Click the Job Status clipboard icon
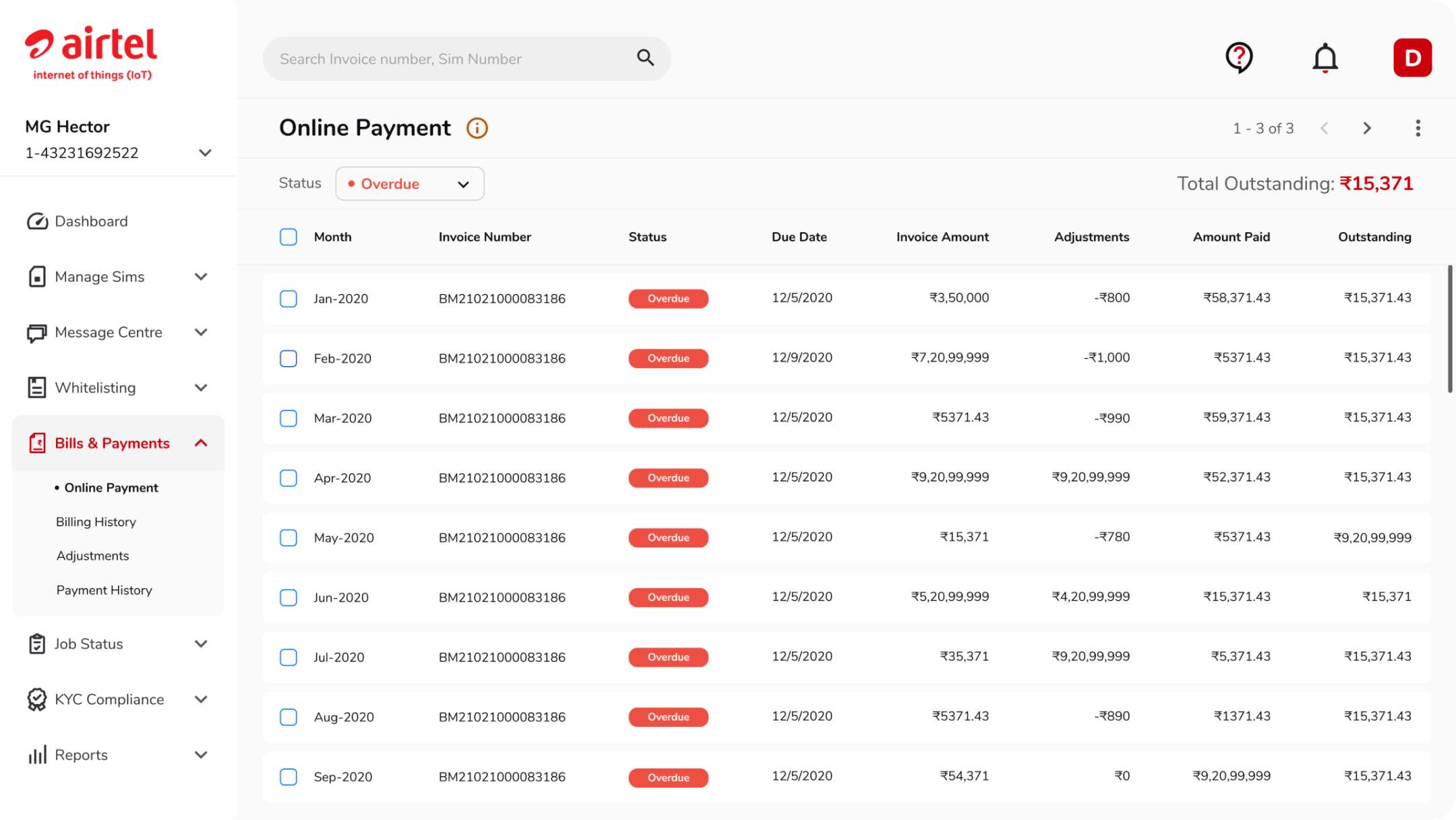 (x=37, y=643)
